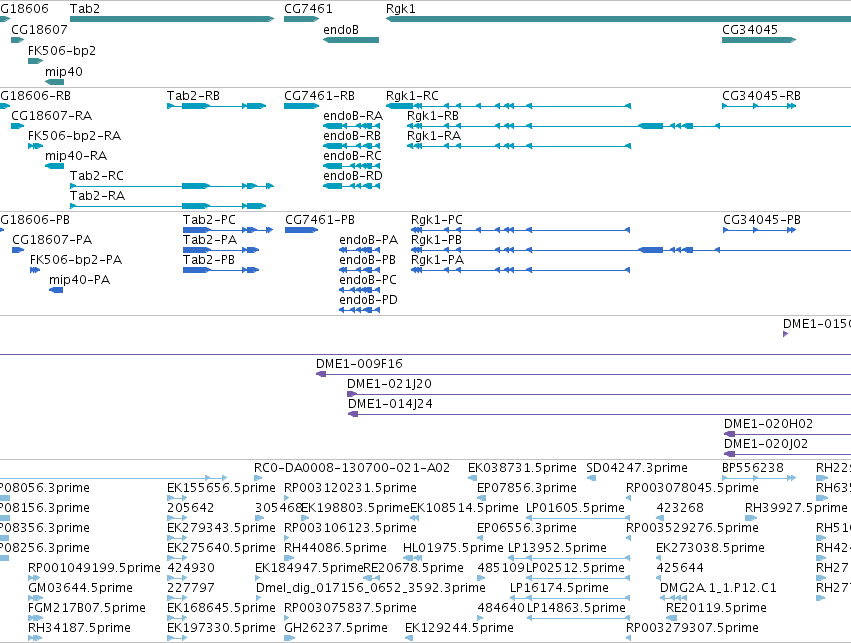Select EST SD04247.3prime
The height and width of the screenshot is (643, 851).
[x=637, y=468]
